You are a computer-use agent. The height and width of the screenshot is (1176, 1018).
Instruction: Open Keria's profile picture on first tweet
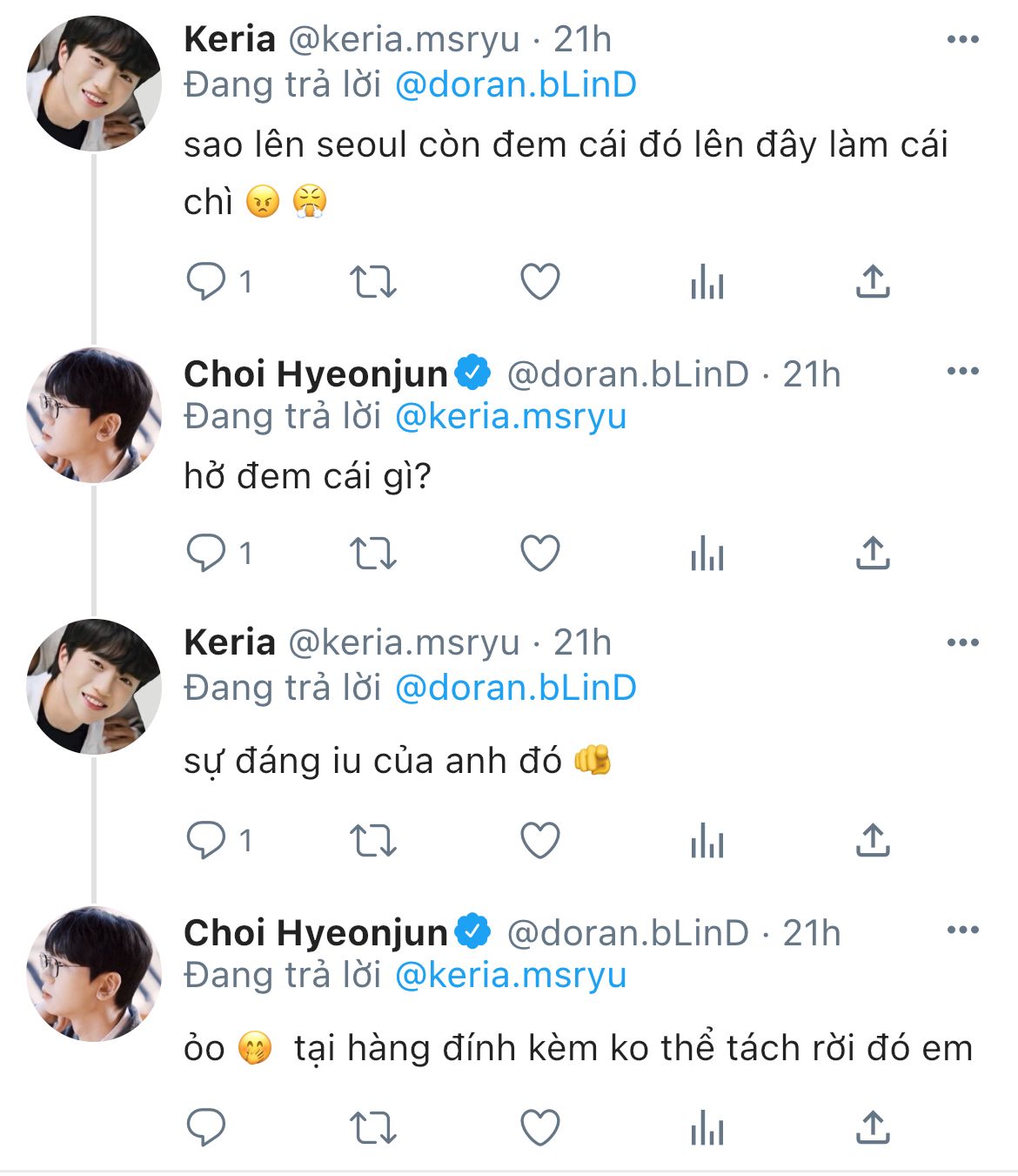pyautogui.click(x=94, y=84)
